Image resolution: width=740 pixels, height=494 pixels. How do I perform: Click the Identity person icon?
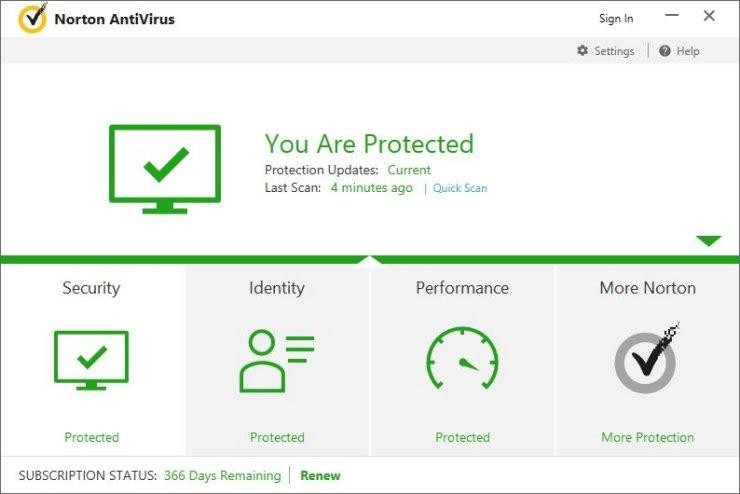coord(277,361)
